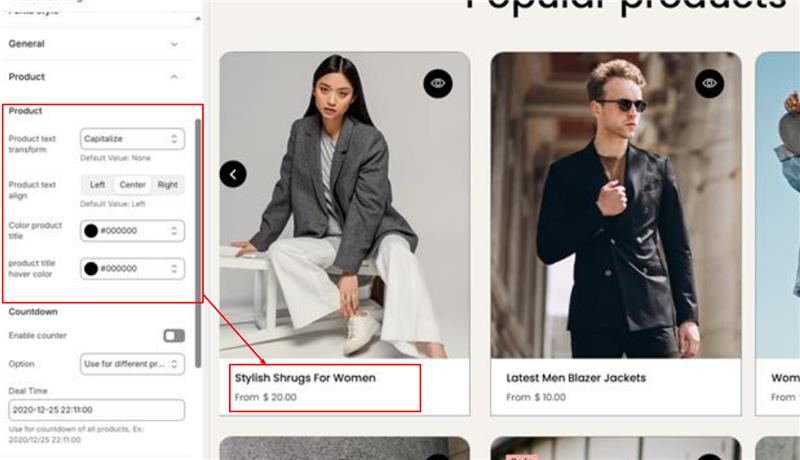The height and width of the screenshot is (460, 800).
Task: Open Latest Men Blazer Jackets product title
Action: (576, 378)
